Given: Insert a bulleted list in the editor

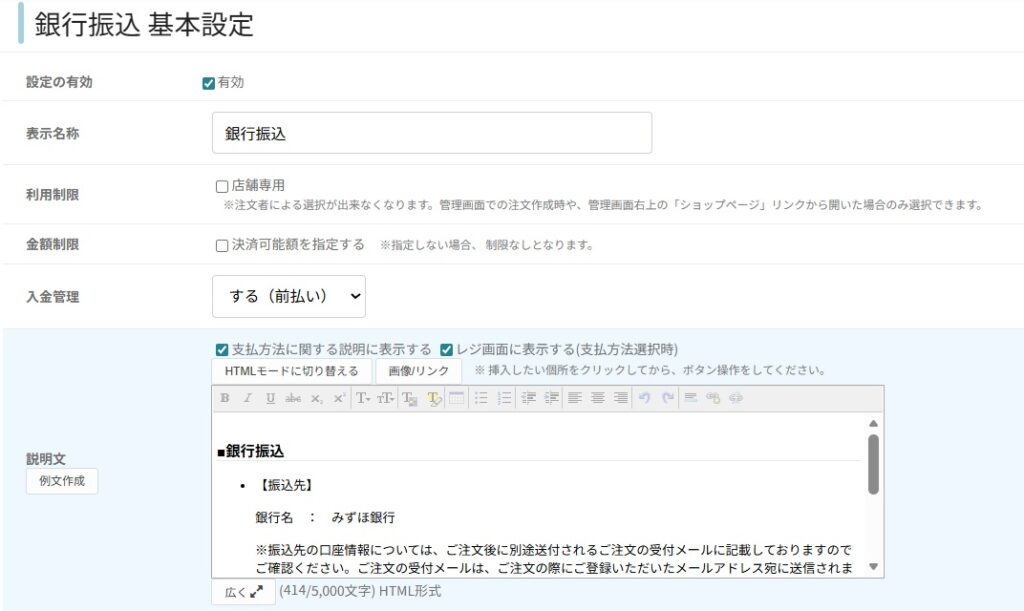Looking at the screenshot, I should (x=481, y=398).
